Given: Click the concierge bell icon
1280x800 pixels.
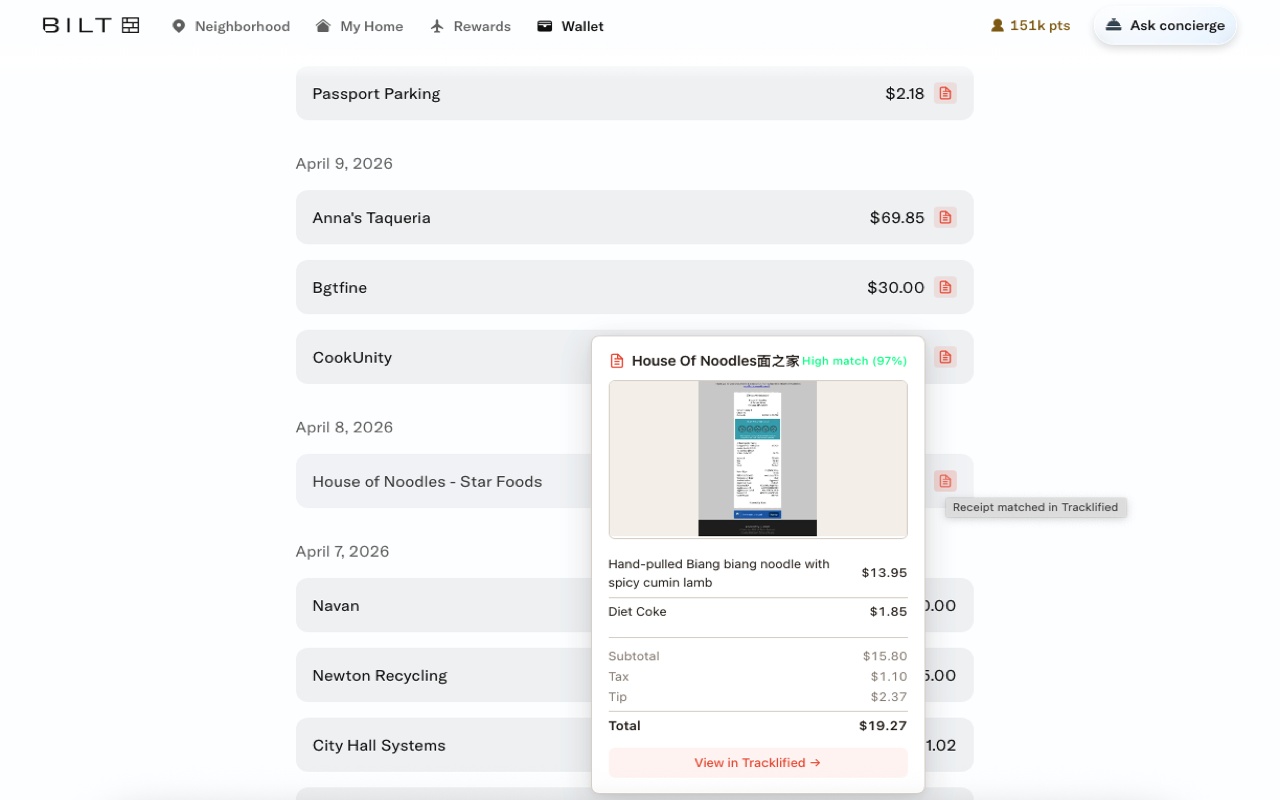Looking at the screenshot, I should pyautogui.click(x=1114, y=25).
